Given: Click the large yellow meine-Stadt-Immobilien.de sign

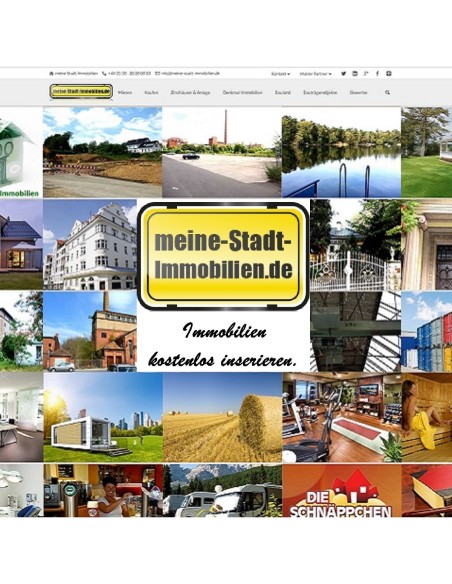Looking at the screenshot, I should (x=223, y=256).
